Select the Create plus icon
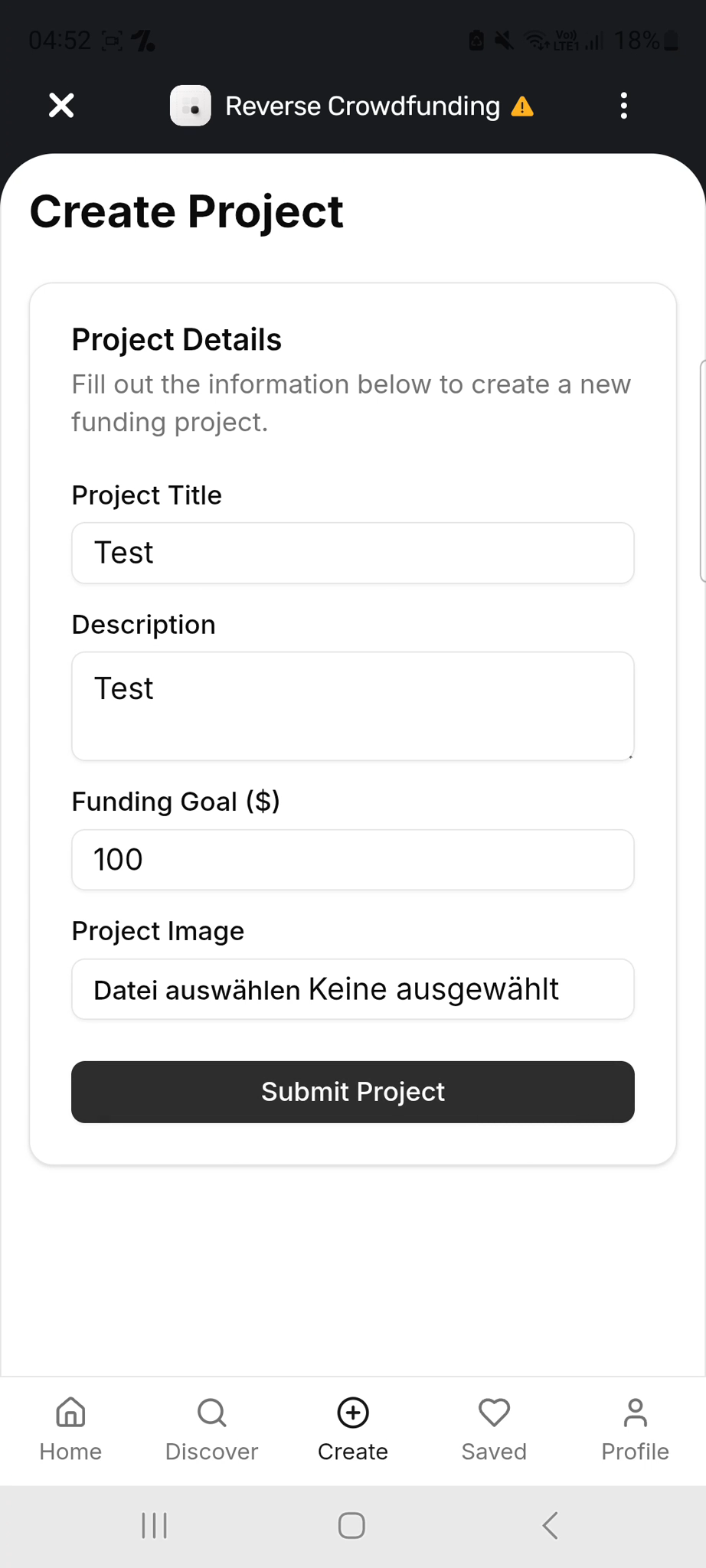The height and width of the screenshot is (1568, 706). tap(353, 1413)
